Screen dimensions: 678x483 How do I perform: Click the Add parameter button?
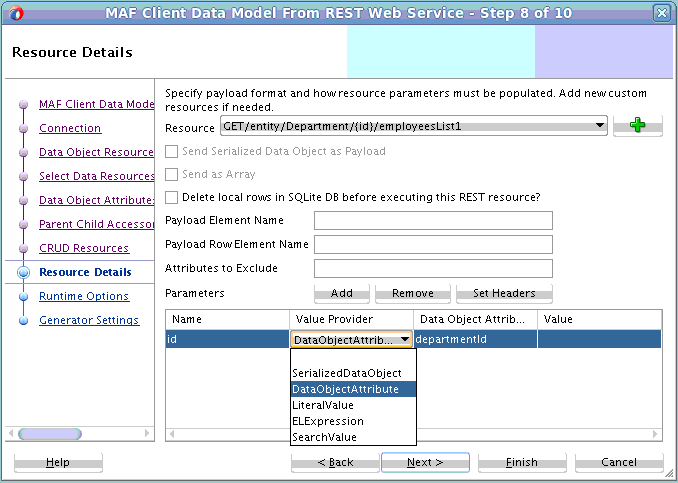click(x=342, y=294)
